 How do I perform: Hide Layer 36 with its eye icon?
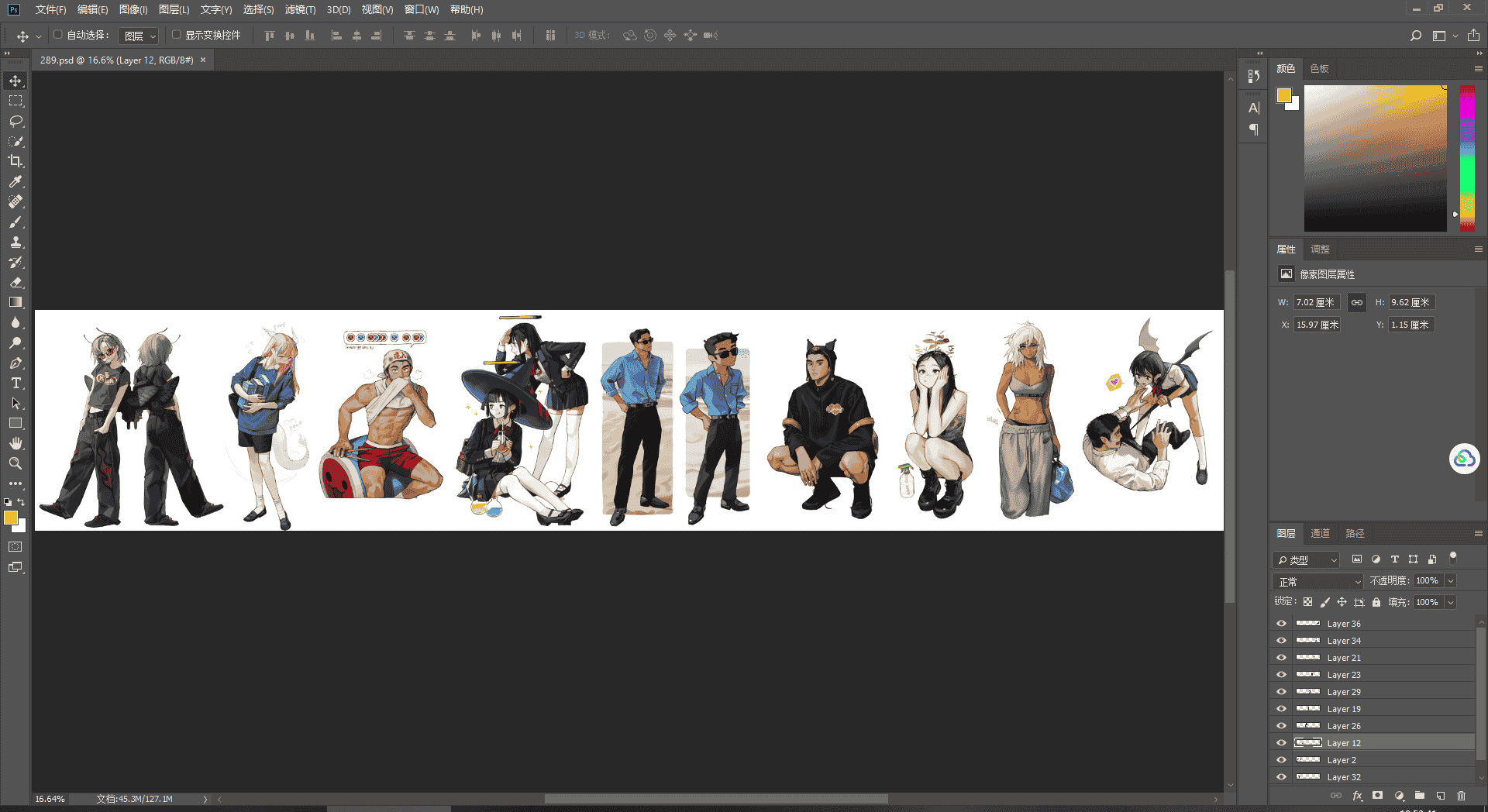(x=1281, y=624)
